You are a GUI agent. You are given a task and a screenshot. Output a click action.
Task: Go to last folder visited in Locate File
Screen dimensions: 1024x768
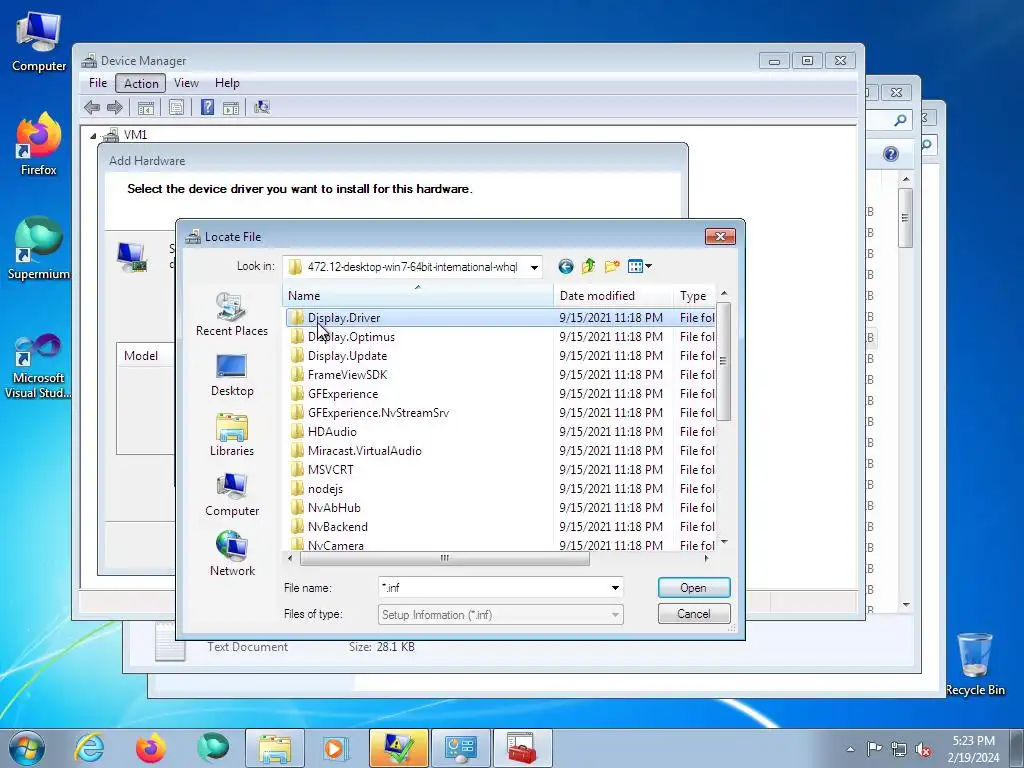566,266
